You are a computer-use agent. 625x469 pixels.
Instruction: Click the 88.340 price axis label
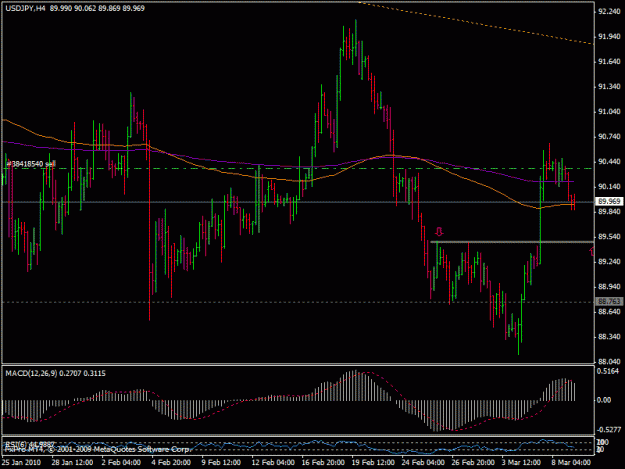609,337
